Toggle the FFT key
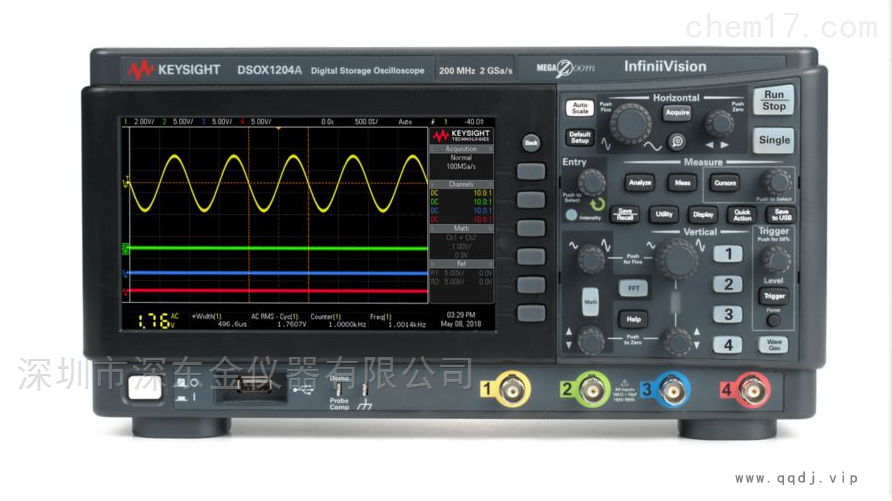892x501 pixels. point(633,288)
